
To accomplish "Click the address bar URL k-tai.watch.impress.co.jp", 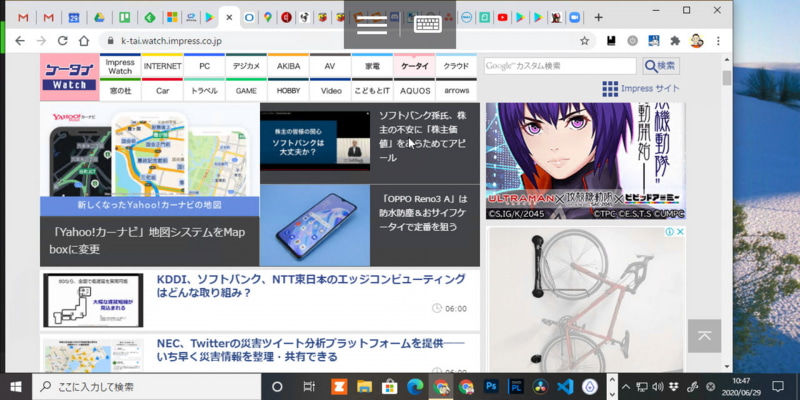I will pyautogui.click(x=171, y=41).
